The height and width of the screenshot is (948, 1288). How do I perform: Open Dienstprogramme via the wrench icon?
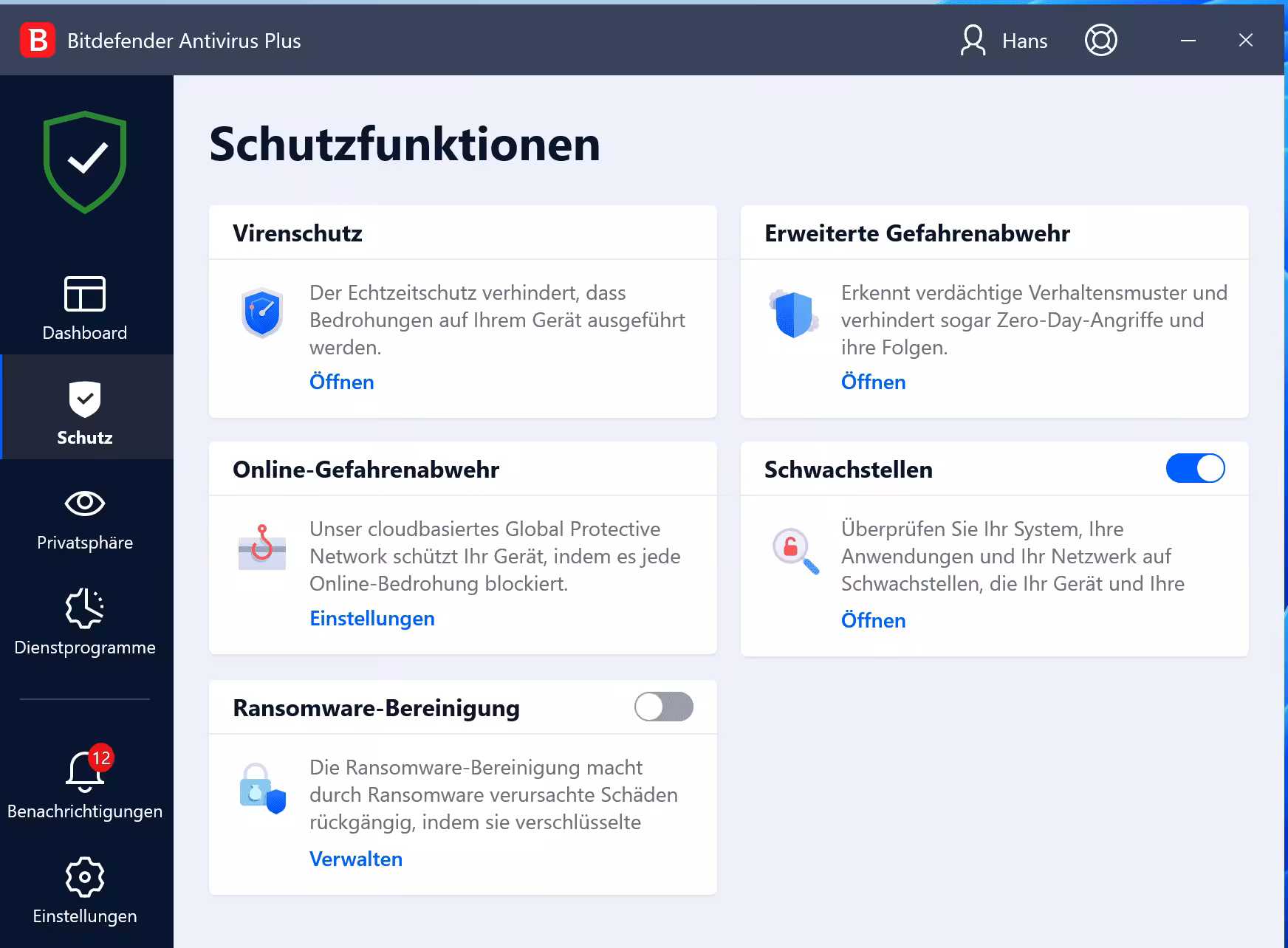[84, 609]
